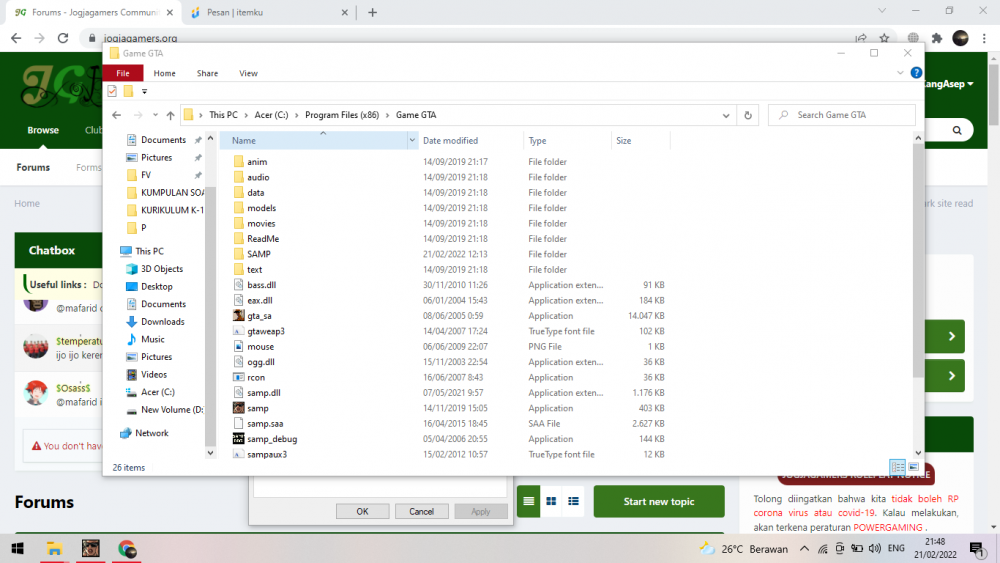This screenshot has width=1000, height=563.
Task: Open the gta_sa application icon
Action: (239, 316)
